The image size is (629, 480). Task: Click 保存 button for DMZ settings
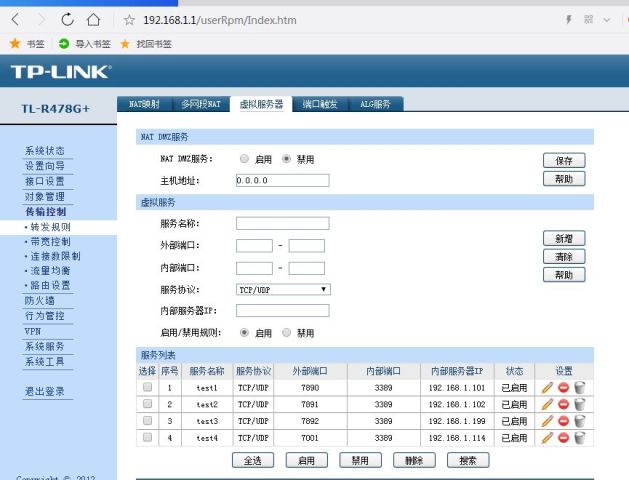click(564, 160)
